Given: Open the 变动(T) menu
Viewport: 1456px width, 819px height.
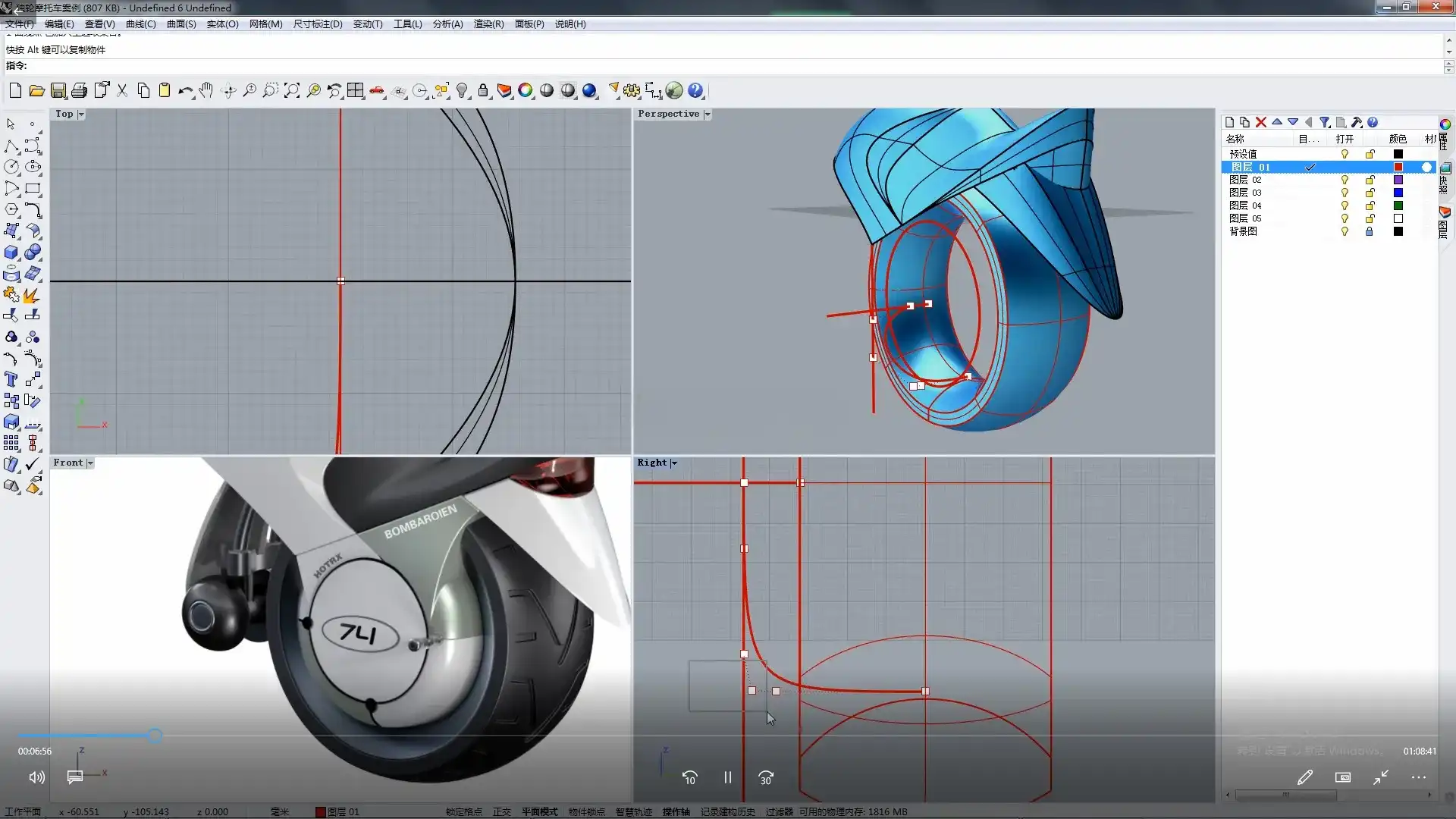Looking at the screenshot, I should (368, 24).
